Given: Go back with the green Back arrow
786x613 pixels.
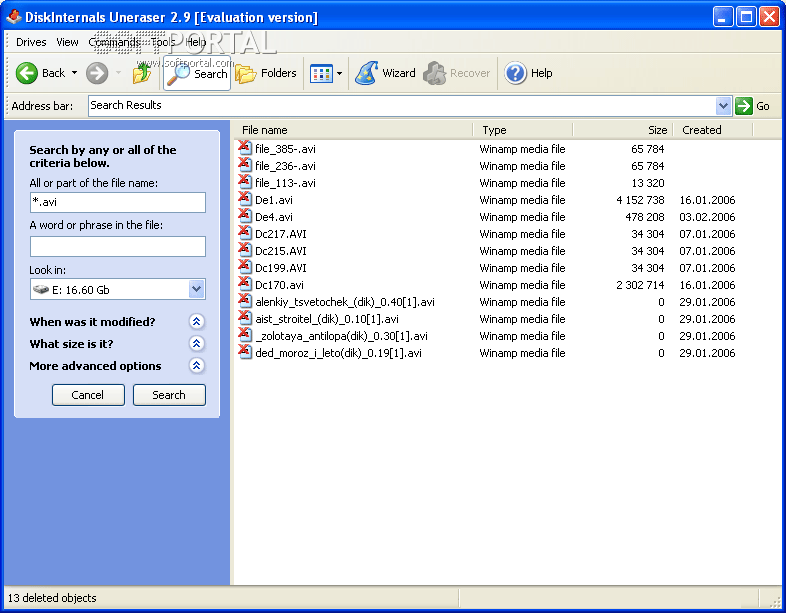Looking at the screenshot, I should click(x=27, y=73).
